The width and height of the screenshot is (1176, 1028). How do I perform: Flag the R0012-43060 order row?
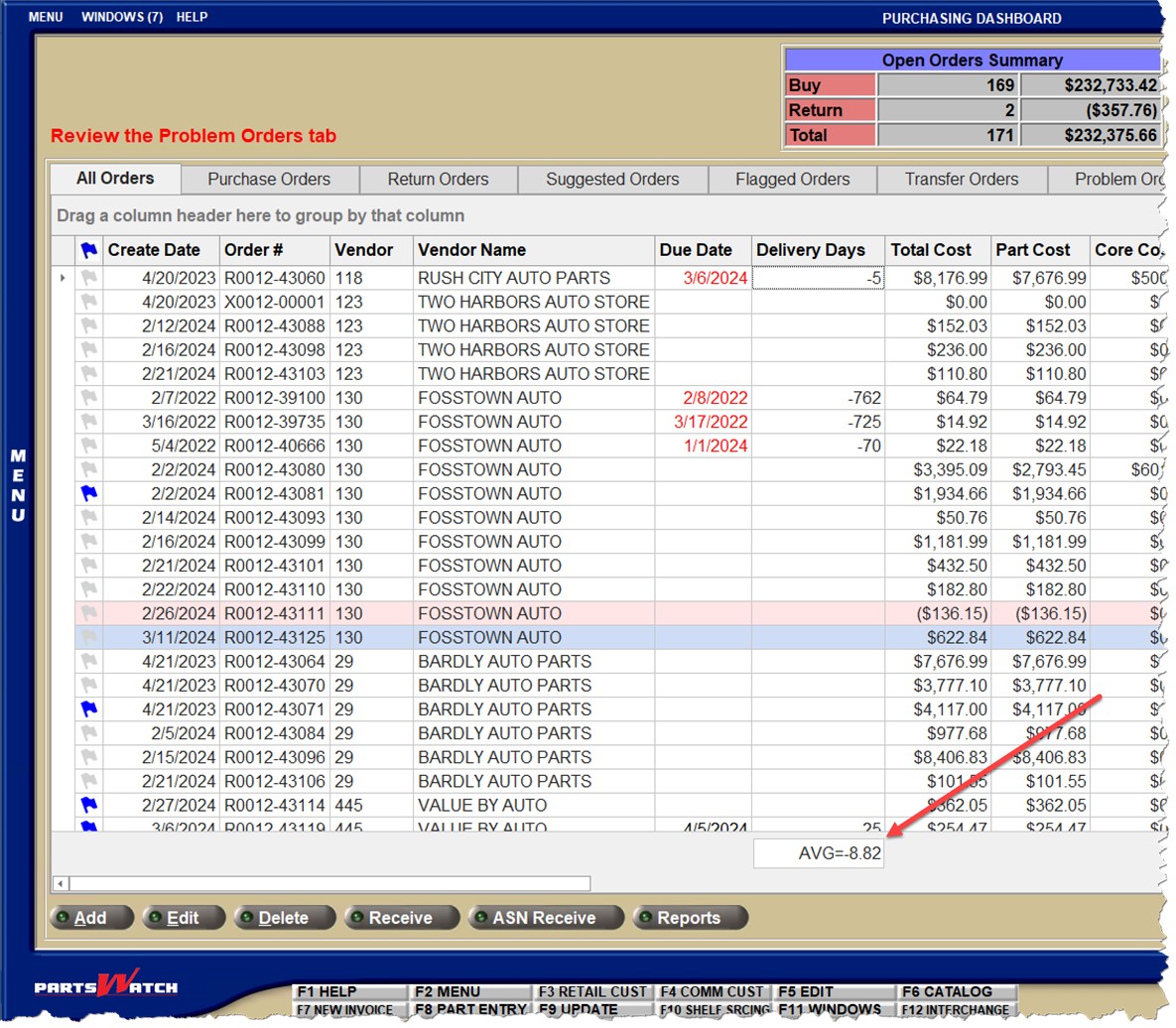point(89,278)
